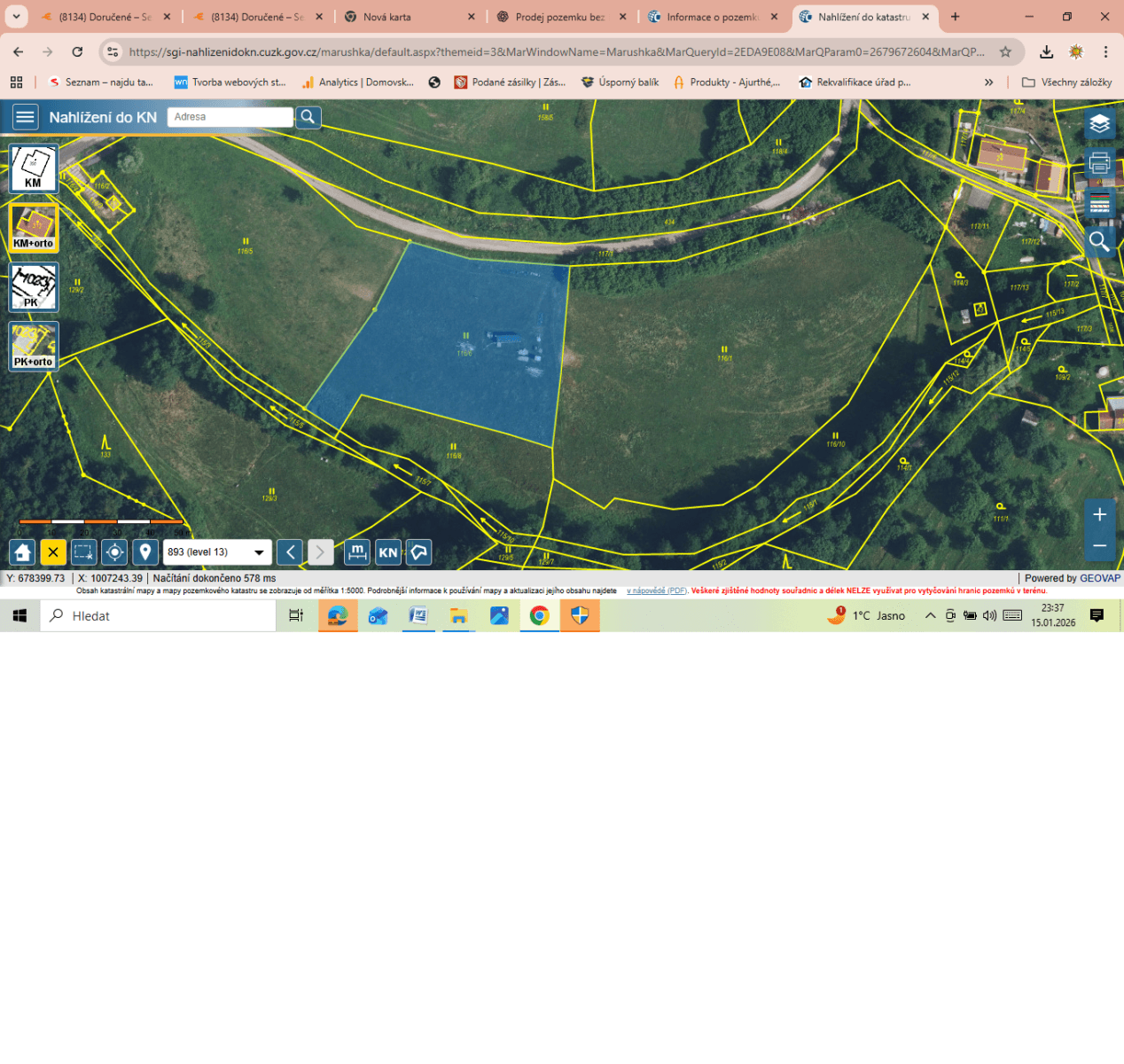Viewport: 1124px width, 1064px height.
Task: Click the home icon to reset the map view
Action: click(x=21, y=552)
